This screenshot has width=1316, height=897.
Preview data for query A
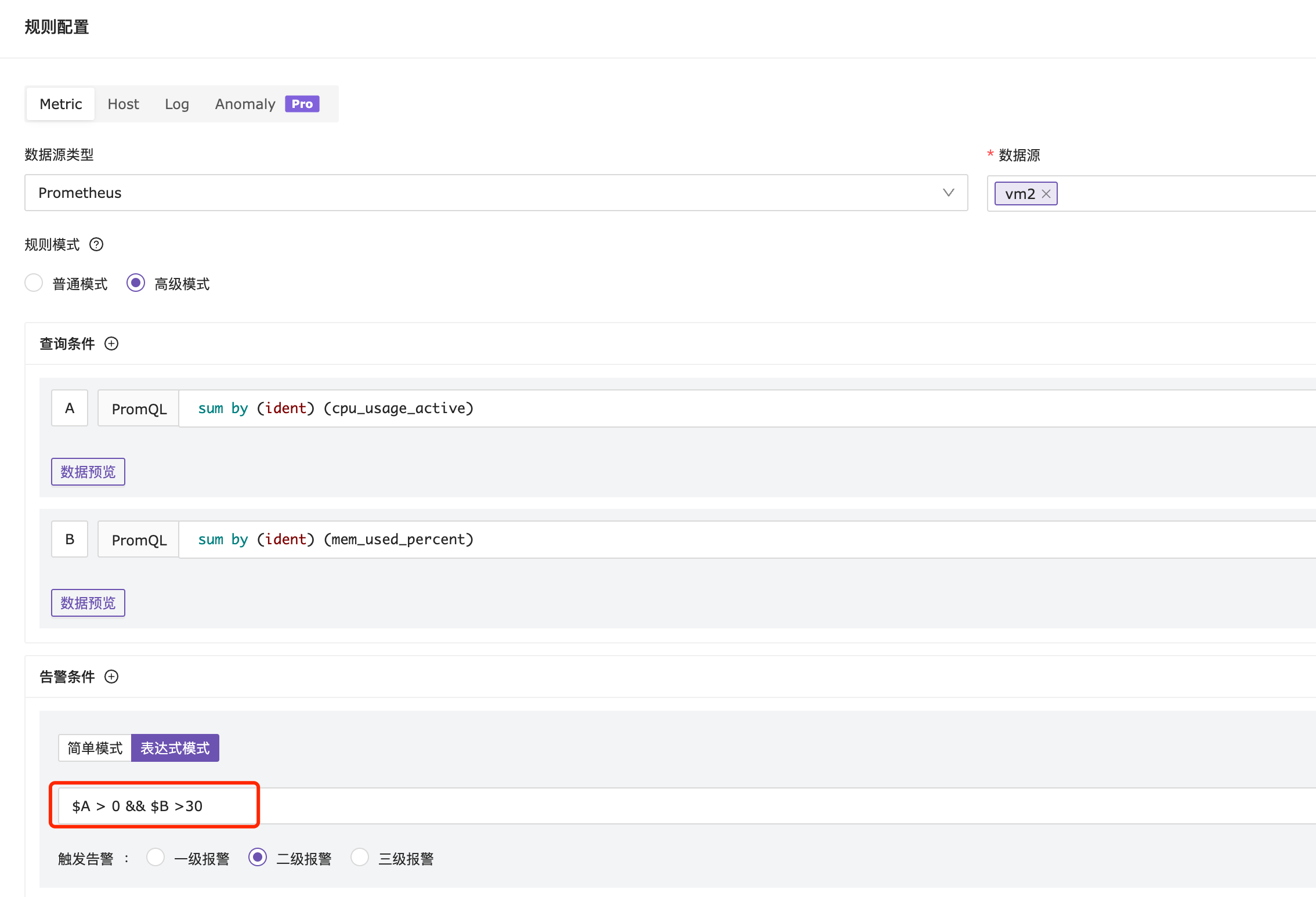tap(88, 472)
